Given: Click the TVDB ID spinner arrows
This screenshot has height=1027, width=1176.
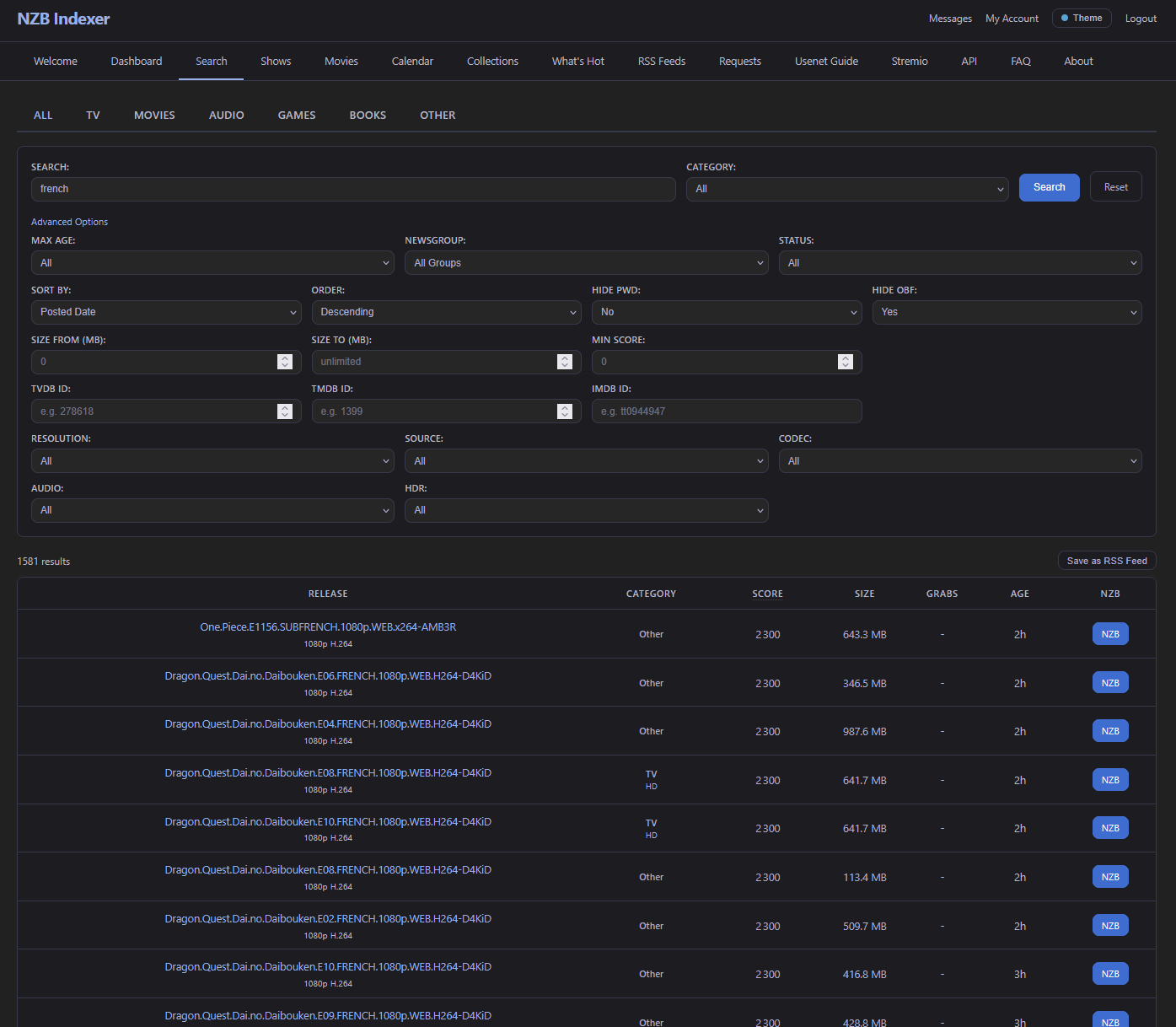Looking at the screenshot, I should coord(285,411).
